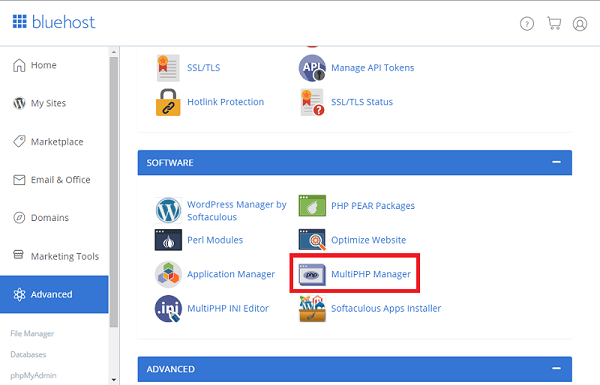Open the Softaculous Apps Installer link
Screen dimensions: 600x385
(x=386, y=308)
